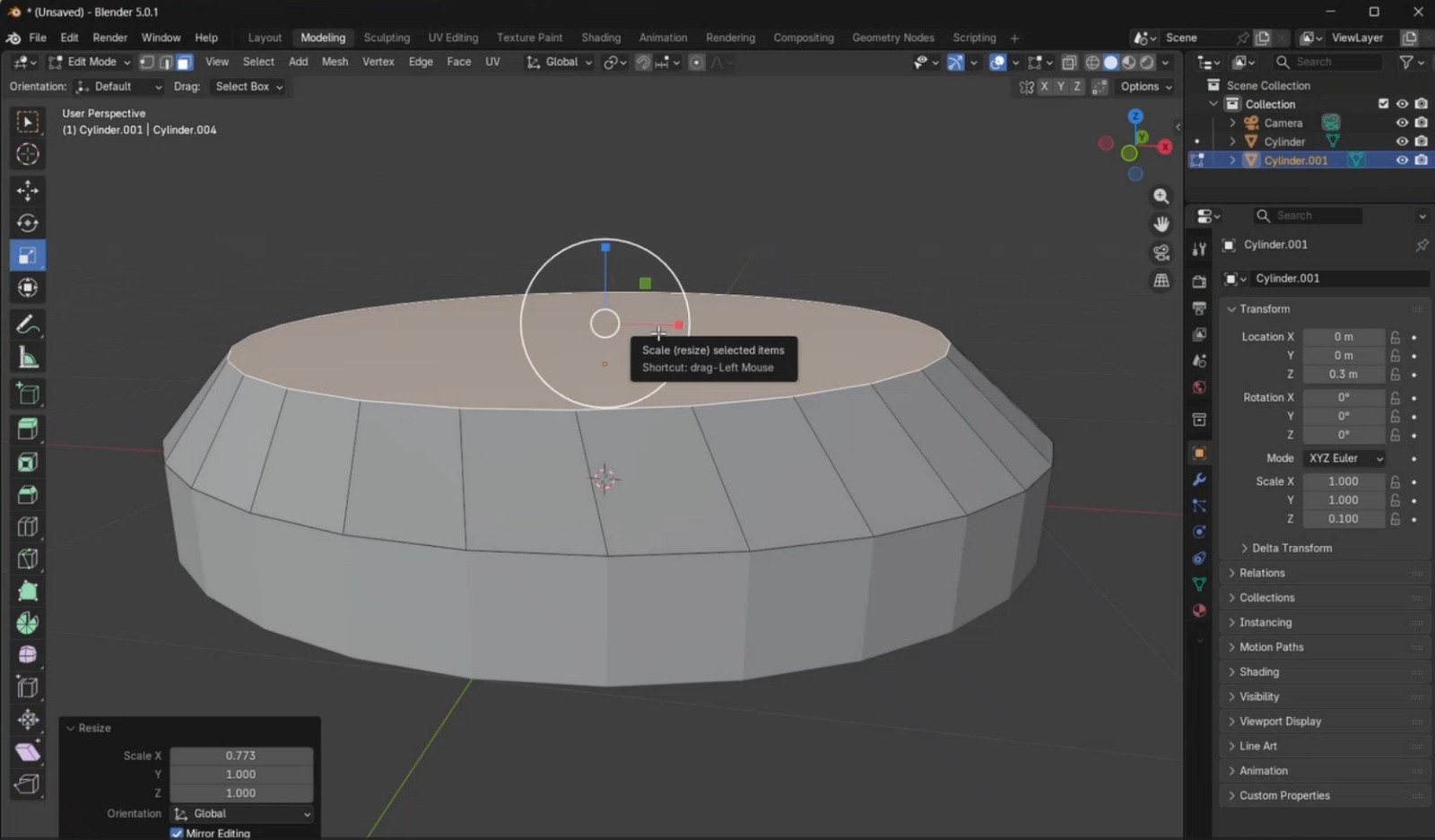The width and height of the screenshot is (1435, 840).
Task: Open the Mesh menu
Action: [x=335, y=62]
